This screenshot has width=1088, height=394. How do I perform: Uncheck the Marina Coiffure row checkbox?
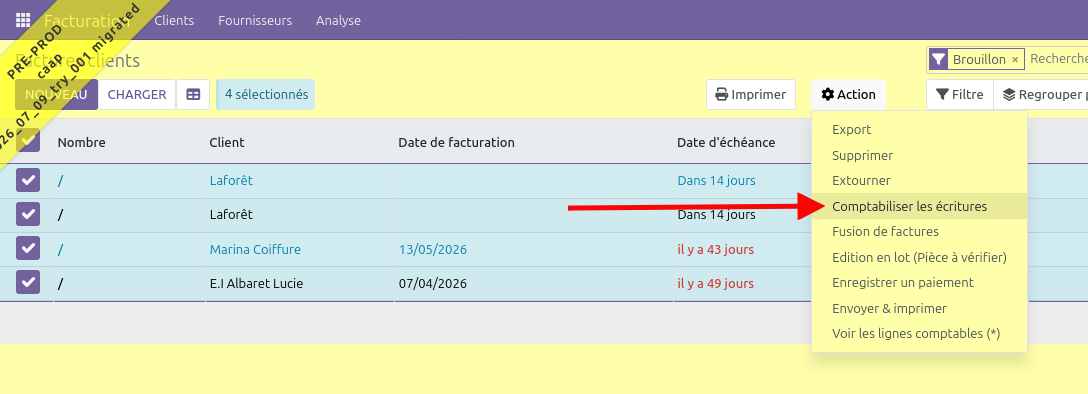click(x=28, y=248)
